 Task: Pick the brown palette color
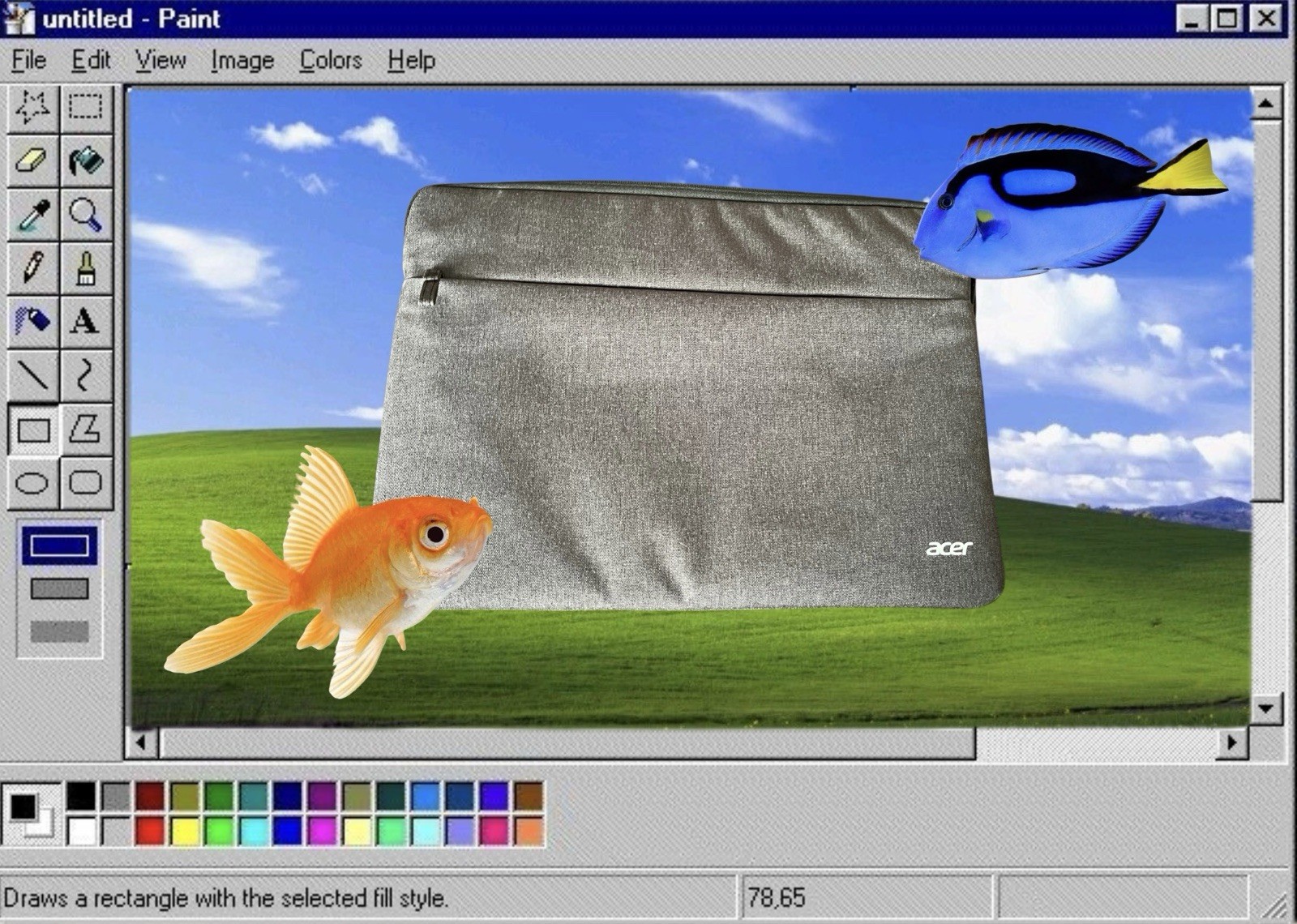pyautogui.click(x=529, y=796)
